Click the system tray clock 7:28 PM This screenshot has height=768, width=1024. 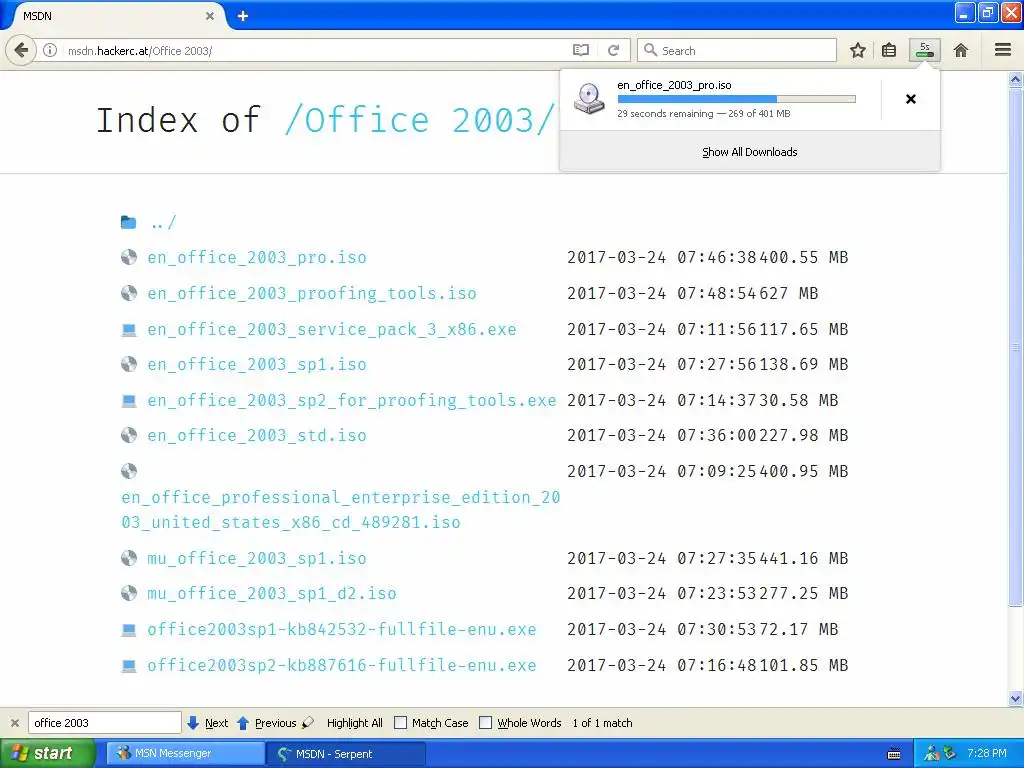(987, 753)
